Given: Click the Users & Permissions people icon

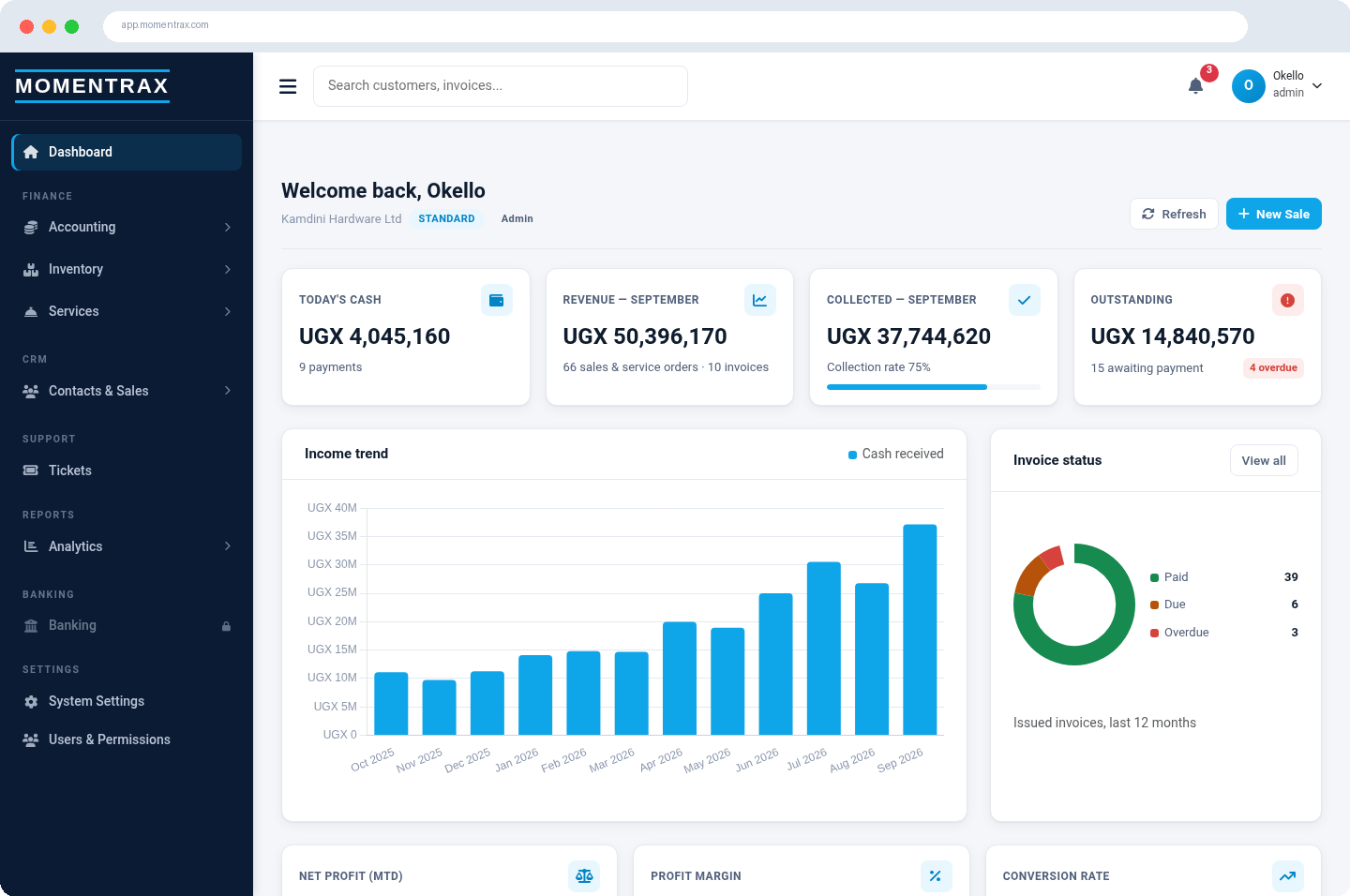Looking at the screenshot, I should click(31, 739).
